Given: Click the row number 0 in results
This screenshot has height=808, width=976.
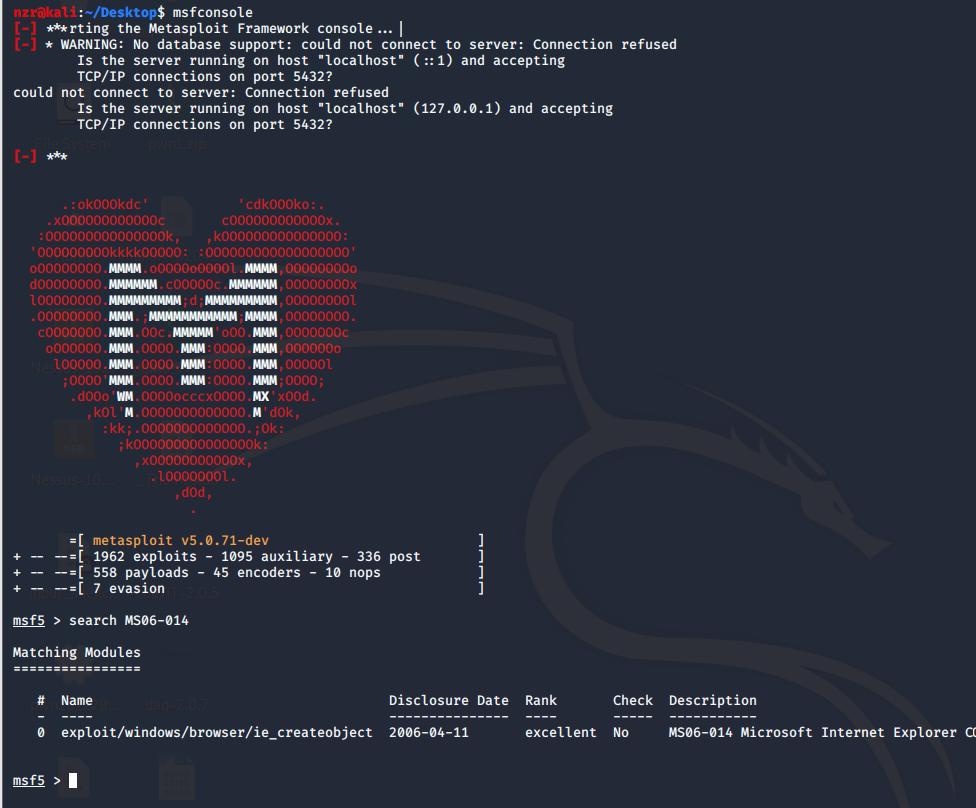Looking at the screenshot, I should click(41, 733).
